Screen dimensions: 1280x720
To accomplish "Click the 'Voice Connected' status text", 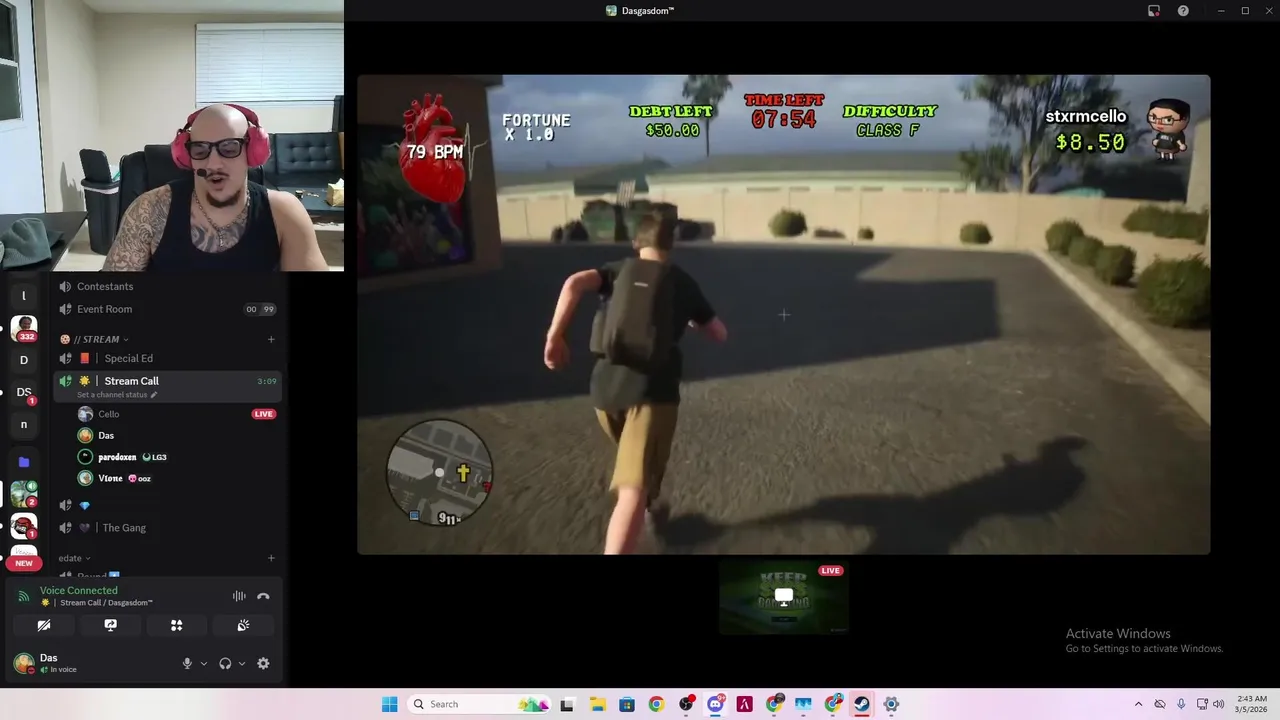I will coord(79,590).
